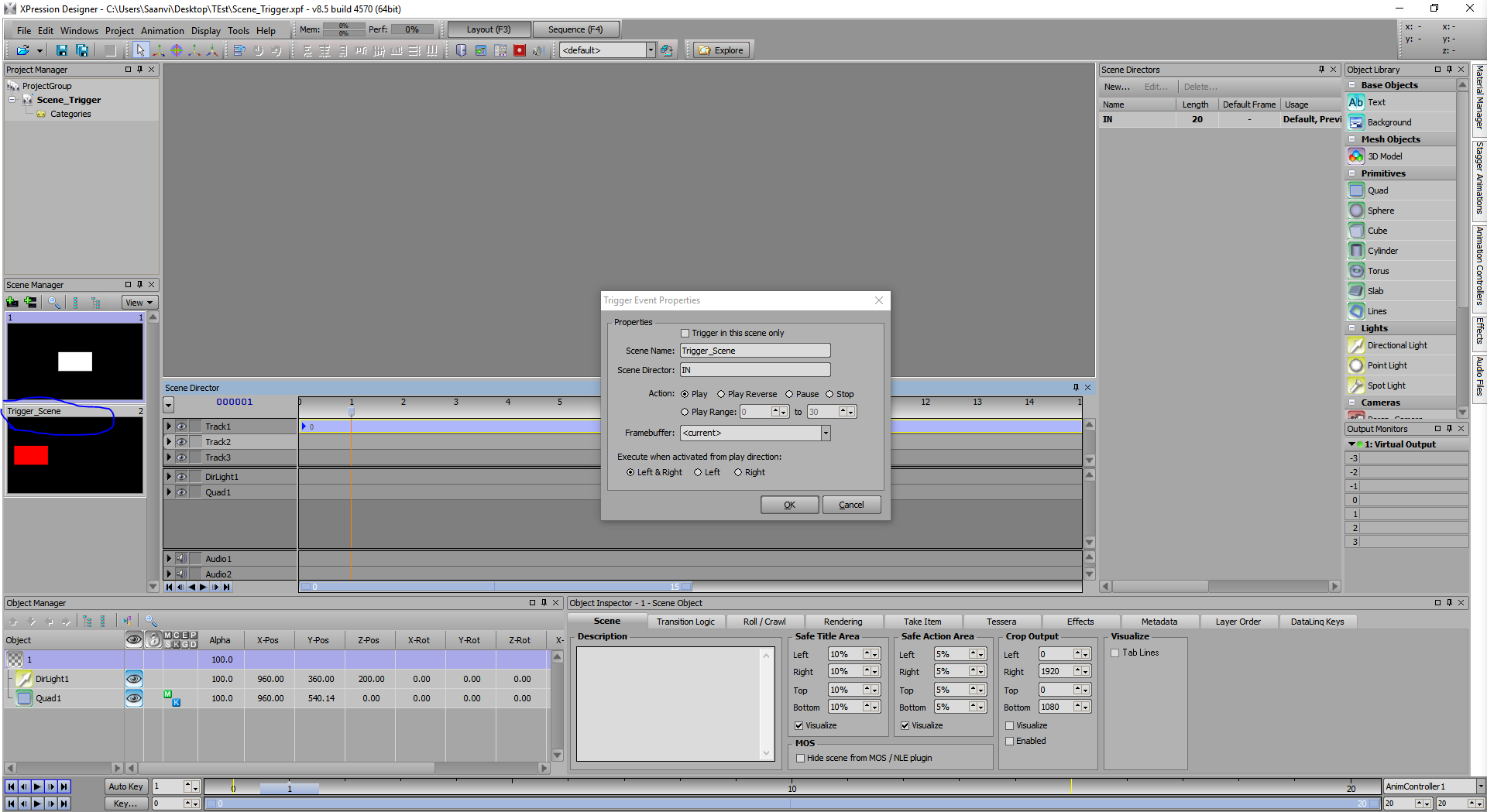Choose the Directional Light icon
1487x812 pixels.
tap(1356, 345)
